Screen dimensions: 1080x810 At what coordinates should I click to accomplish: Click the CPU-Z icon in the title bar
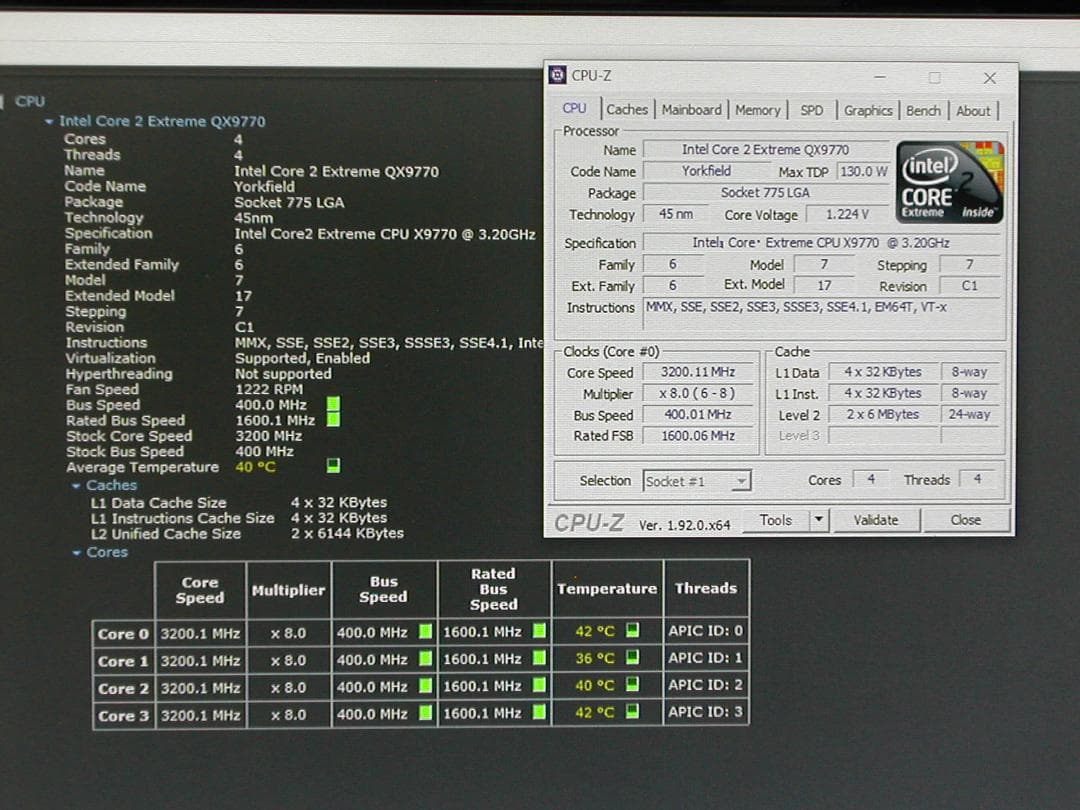pos(556,75)
